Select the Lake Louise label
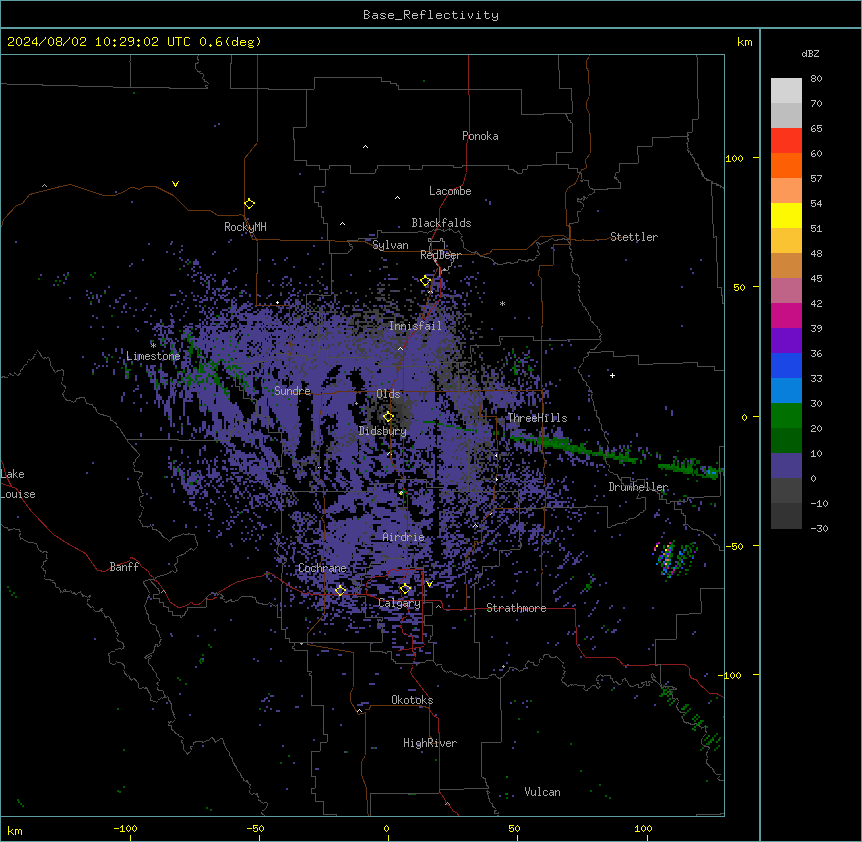The height and width of the screenshot is (842, 862). pos(18,484)
